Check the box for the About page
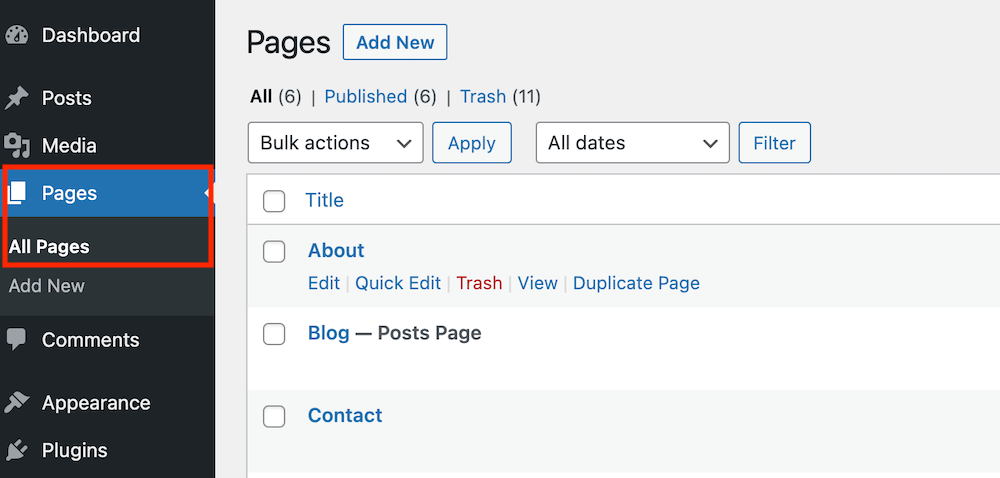 [x=274, y=251]
